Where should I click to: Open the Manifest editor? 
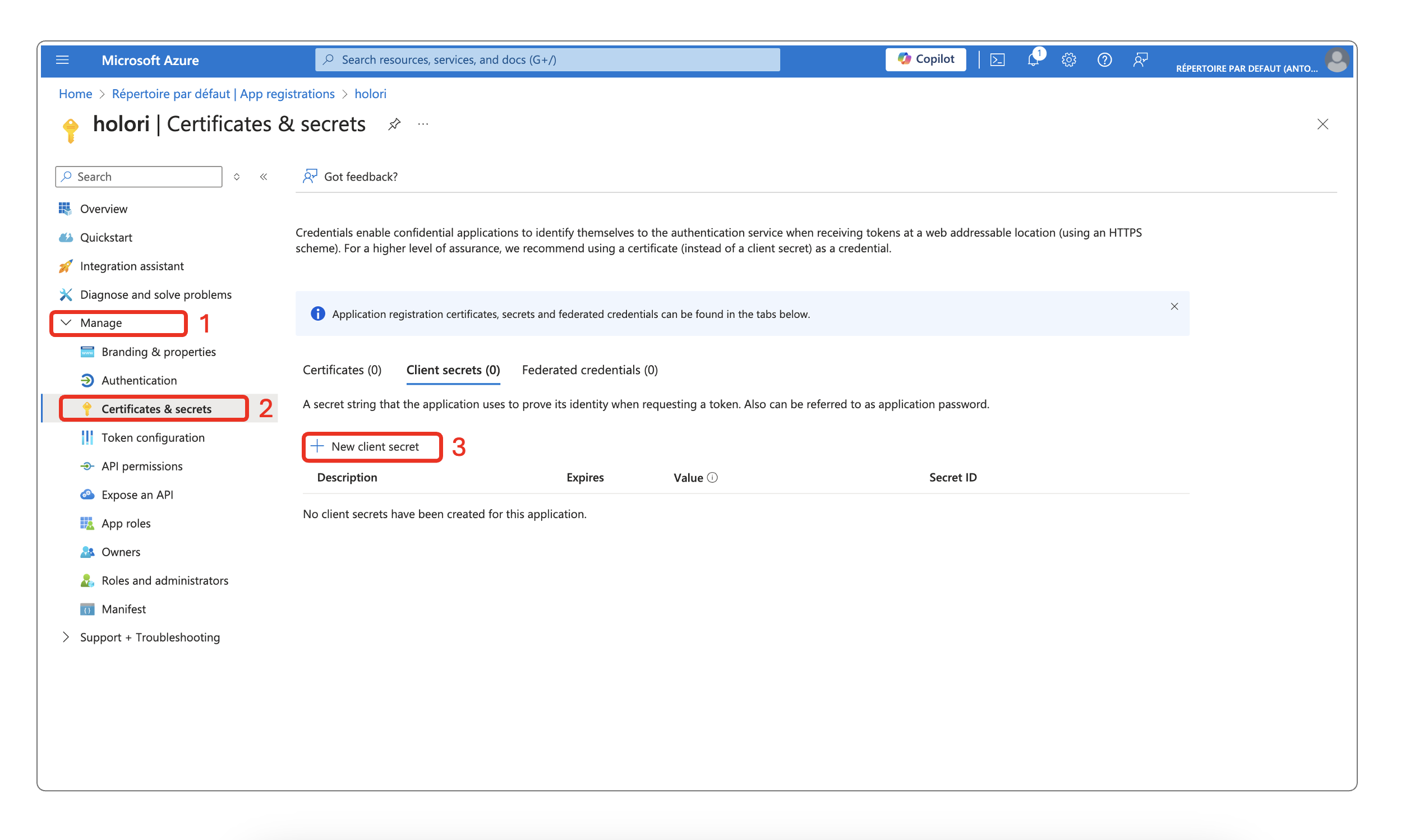pyautogui.click(x=124, y=609)
